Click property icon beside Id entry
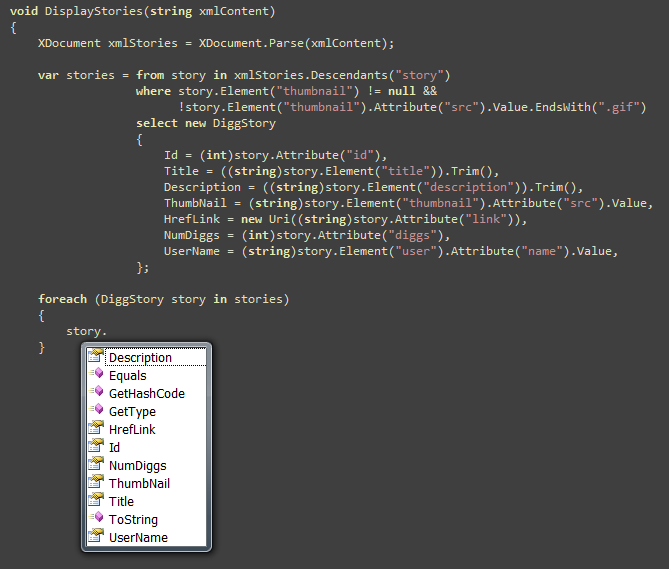The image size is (669, 569). pyautogui.click(x=96, y=445)
